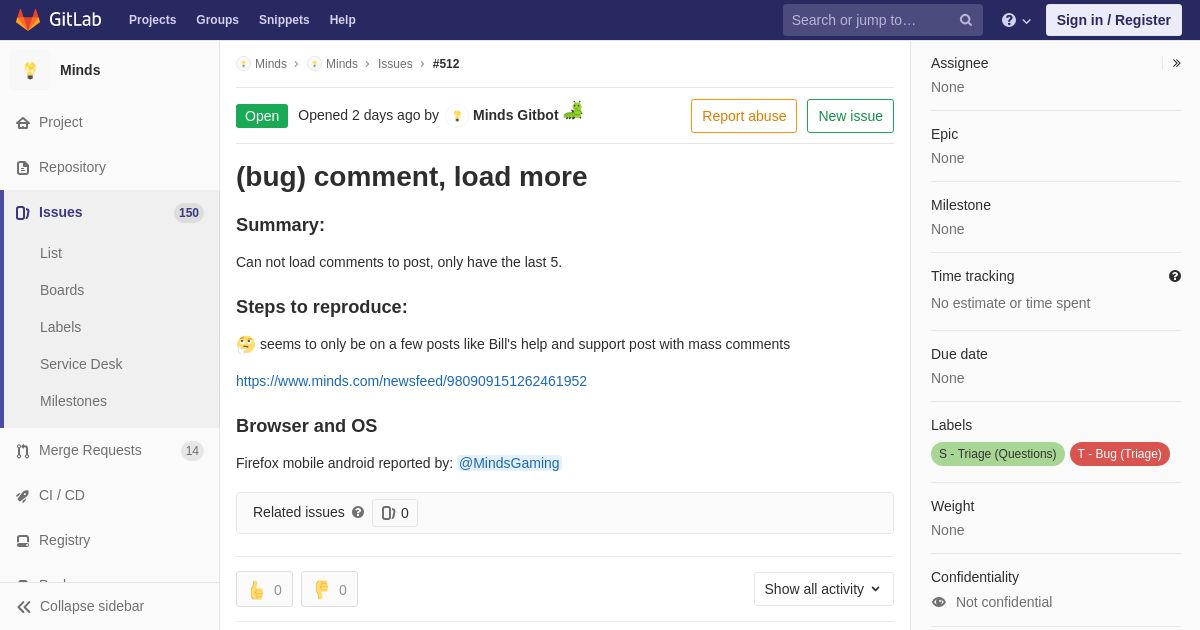Open Snippets in top navigation
Viewport: 1200px width, 630px height.
(284, 20)
